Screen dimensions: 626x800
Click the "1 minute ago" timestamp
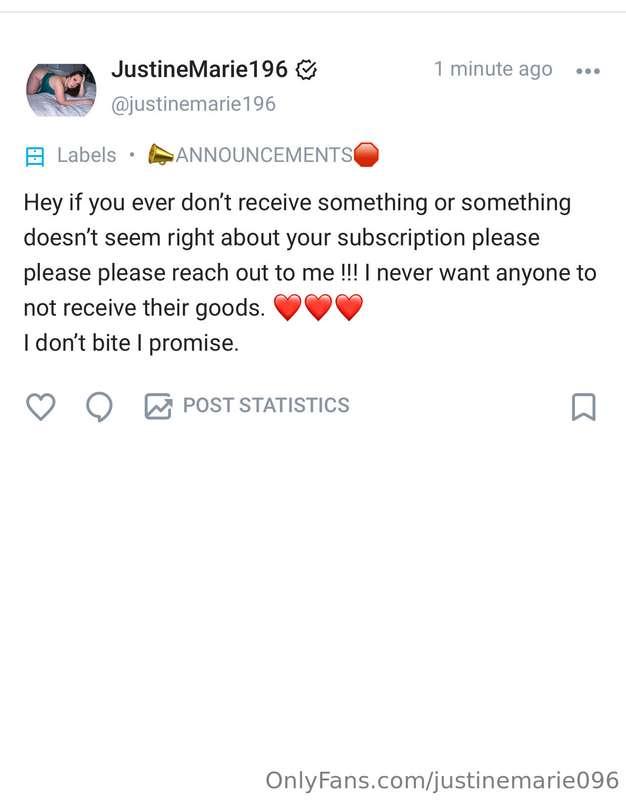[x=492, y=69]
